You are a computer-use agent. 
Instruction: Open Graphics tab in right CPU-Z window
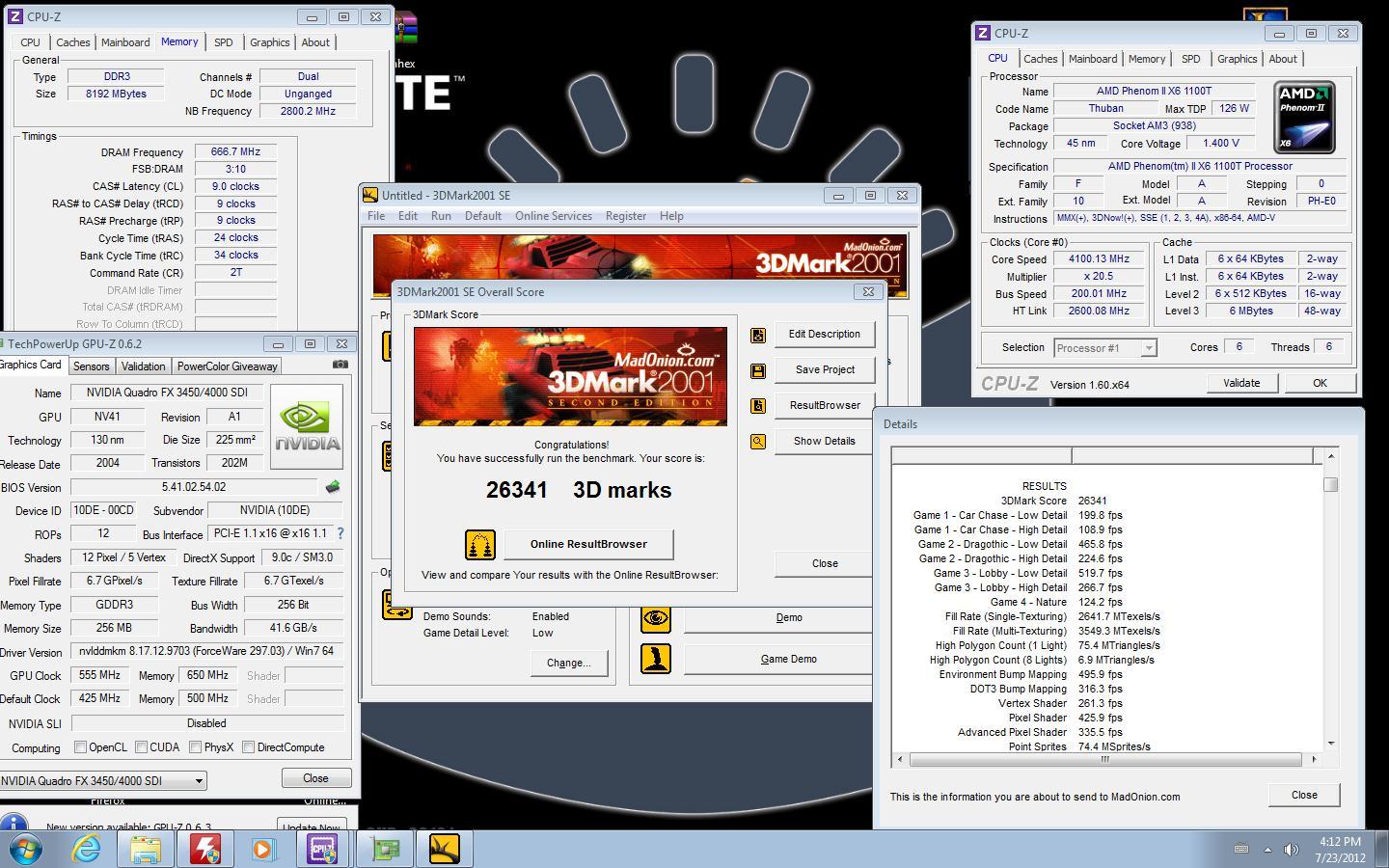1237,59
